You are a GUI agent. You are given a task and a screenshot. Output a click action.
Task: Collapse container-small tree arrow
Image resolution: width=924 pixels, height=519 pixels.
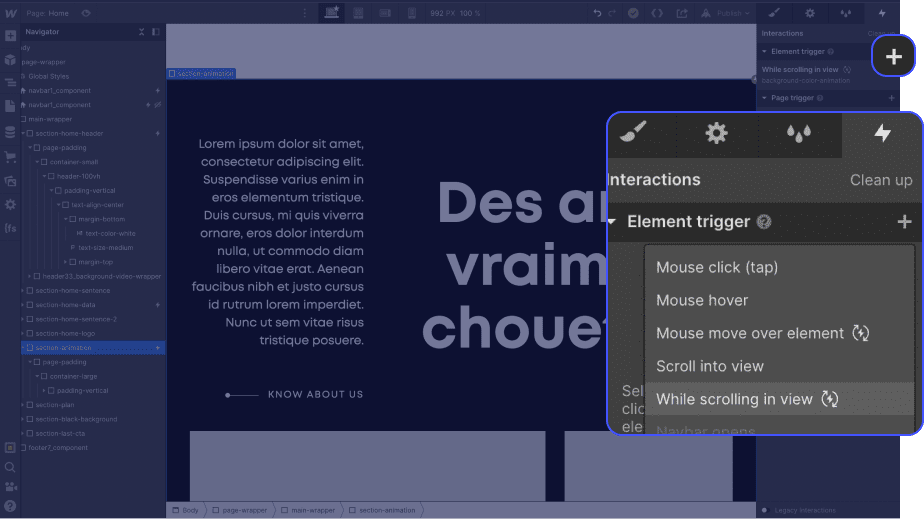(37, 162)
